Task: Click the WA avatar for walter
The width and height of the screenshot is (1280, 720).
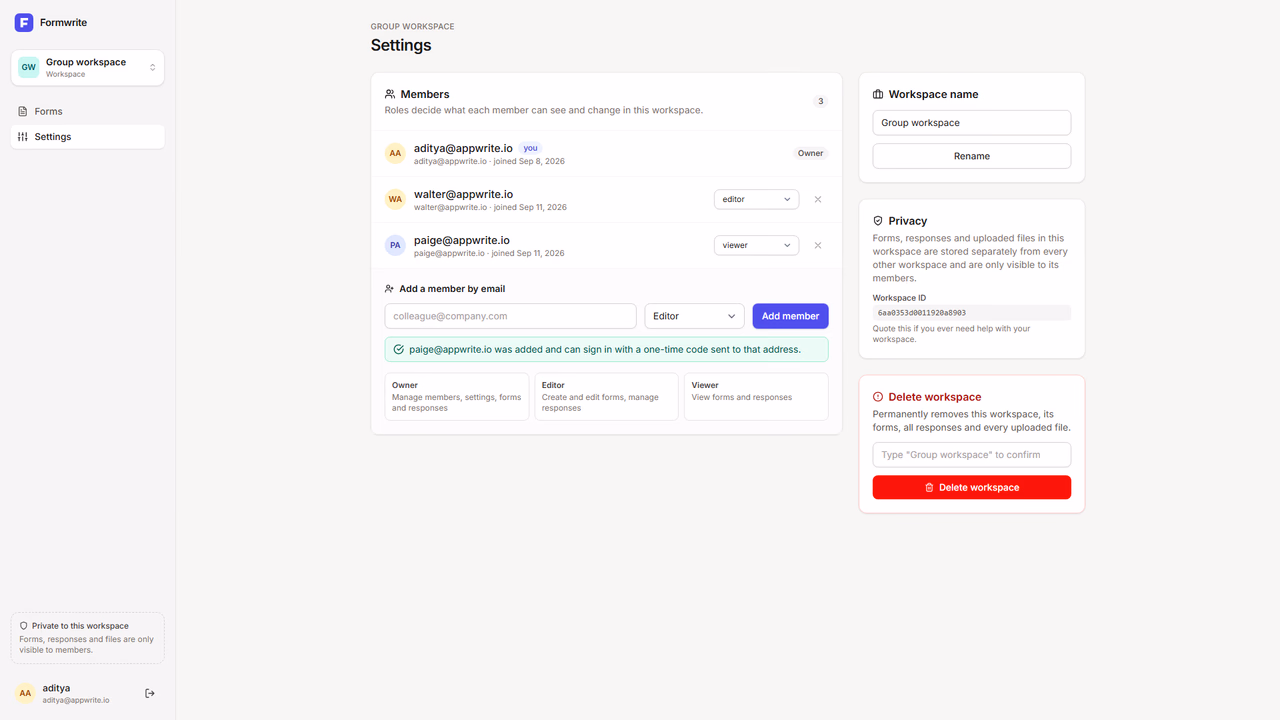Action: click(395, 199)
